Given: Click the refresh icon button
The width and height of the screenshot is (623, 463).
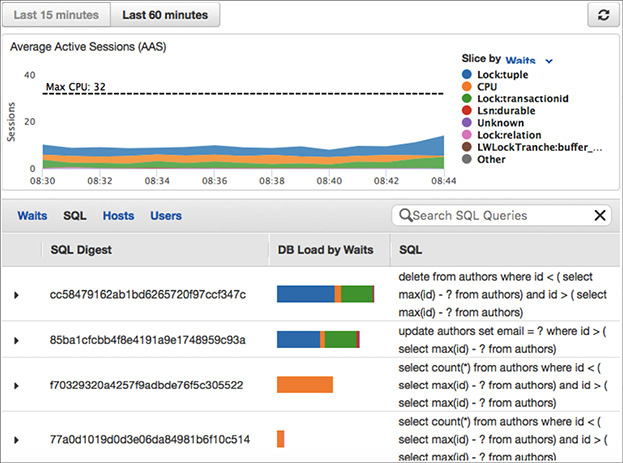Looking at the screenshot, I should tap(602, 15).
